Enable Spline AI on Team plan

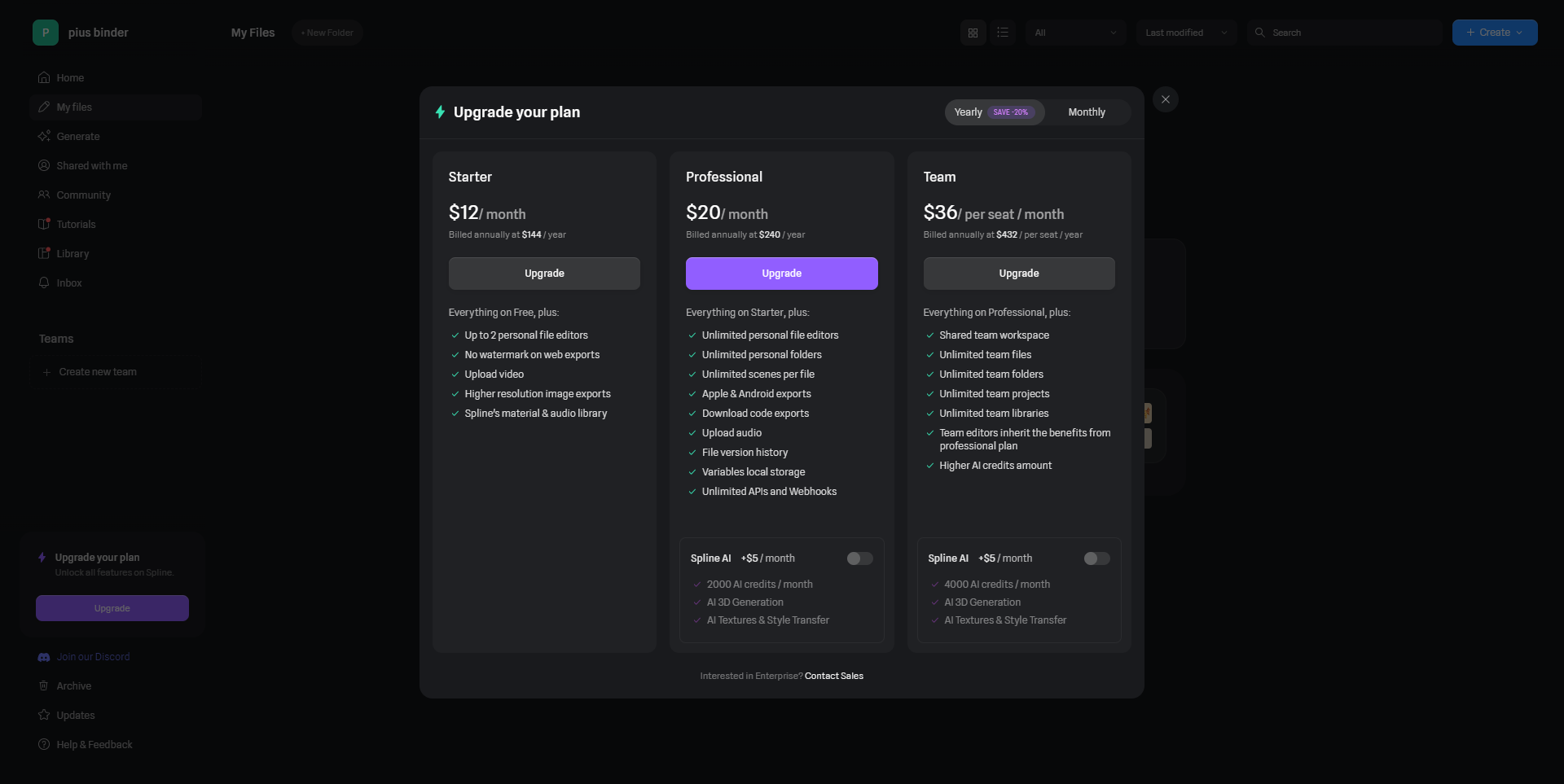[1096, 558]
